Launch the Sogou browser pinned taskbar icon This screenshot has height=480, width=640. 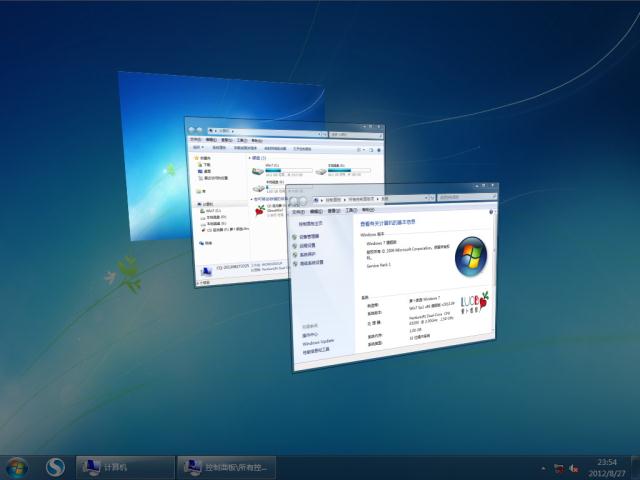pyautogui.click(x=55, y=467)
